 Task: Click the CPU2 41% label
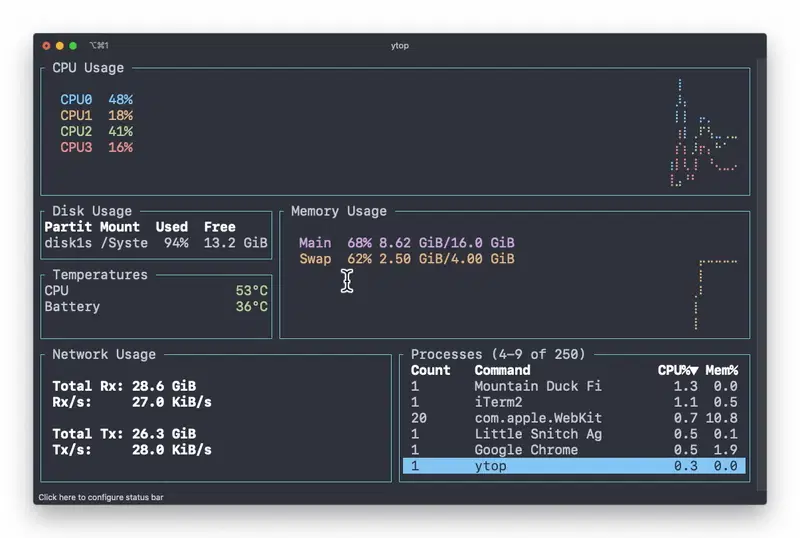[96, 131]
